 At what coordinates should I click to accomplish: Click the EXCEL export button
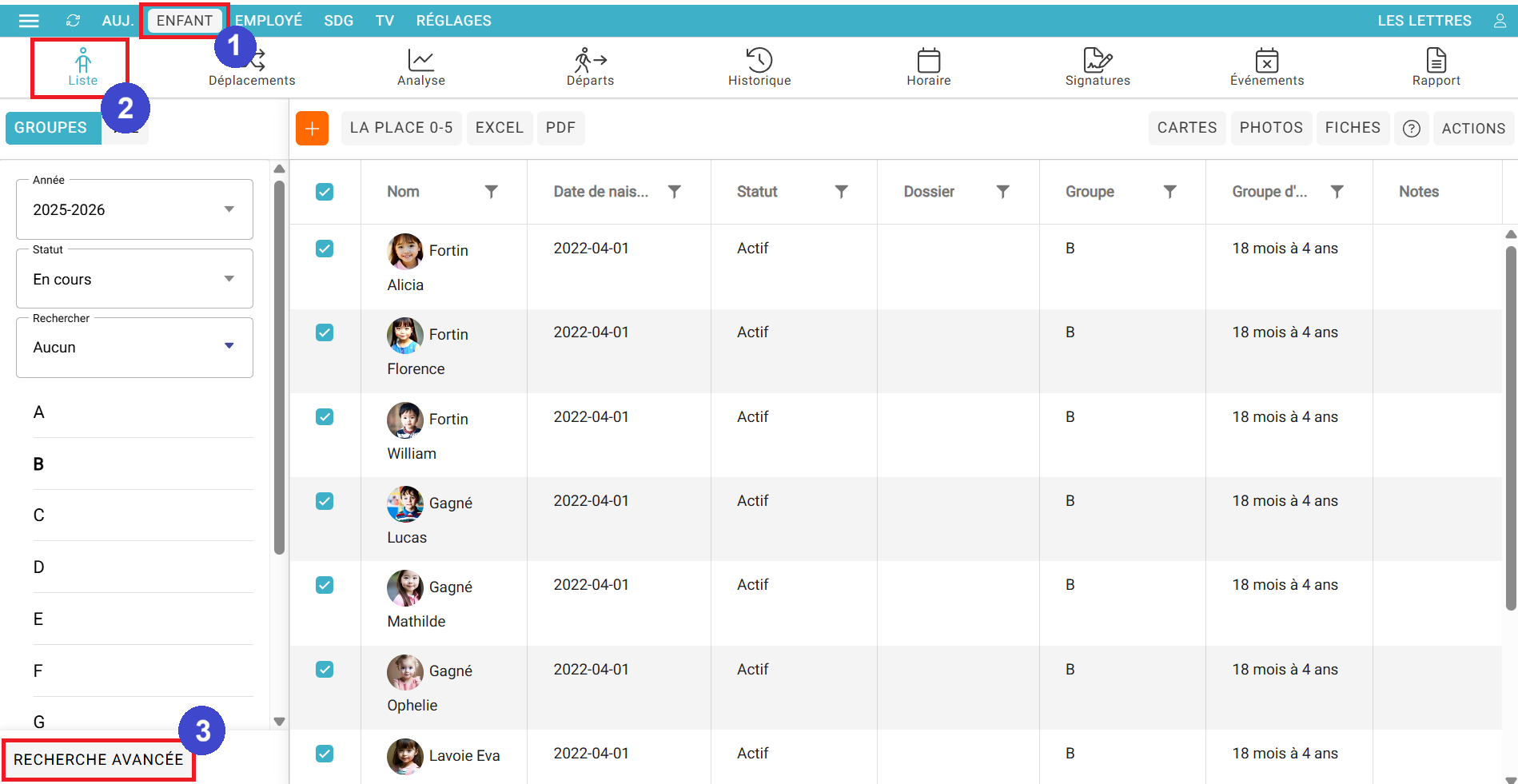pos(499,128)
